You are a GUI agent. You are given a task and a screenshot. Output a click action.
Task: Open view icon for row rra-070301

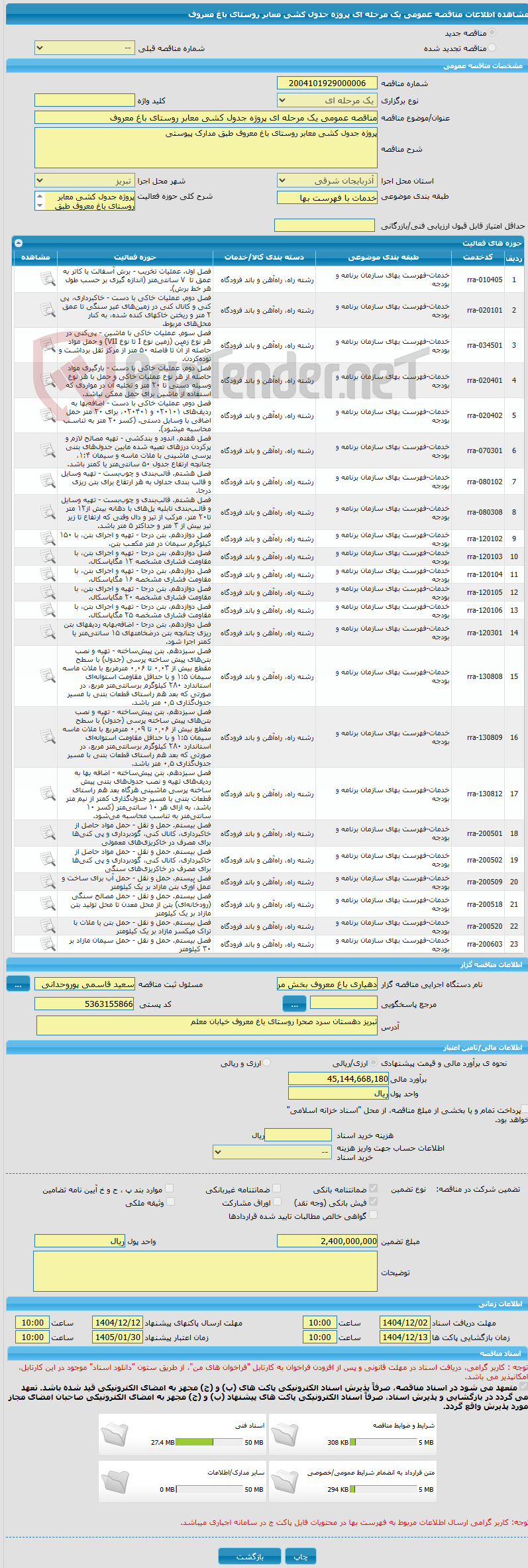pyautogui.click(x=47, y=450)
